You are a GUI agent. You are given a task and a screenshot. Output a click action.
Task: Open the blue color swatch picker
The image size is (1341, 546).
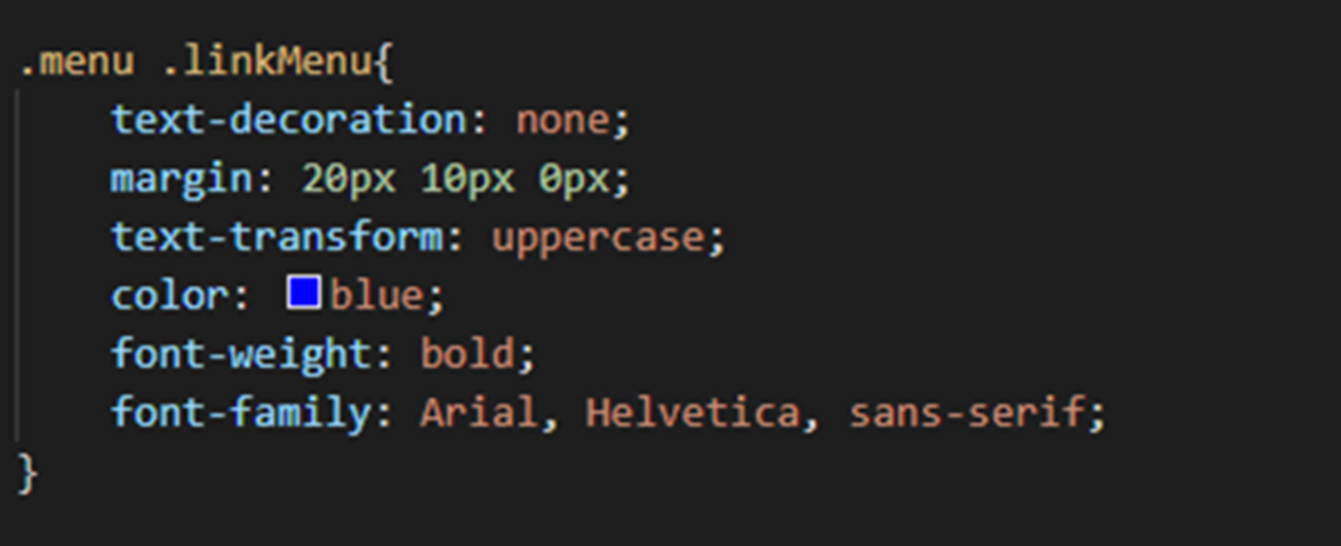[x=304, y=293]
